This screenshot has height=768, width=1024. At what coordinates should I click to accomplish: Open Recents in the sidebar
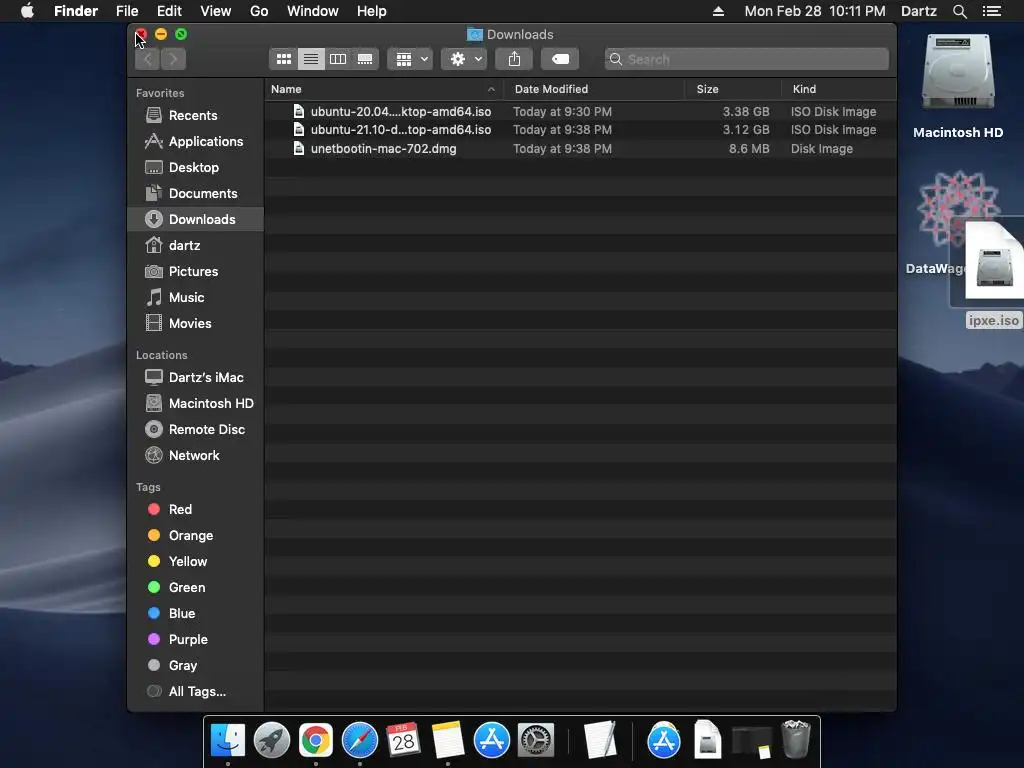pos(193,116)
